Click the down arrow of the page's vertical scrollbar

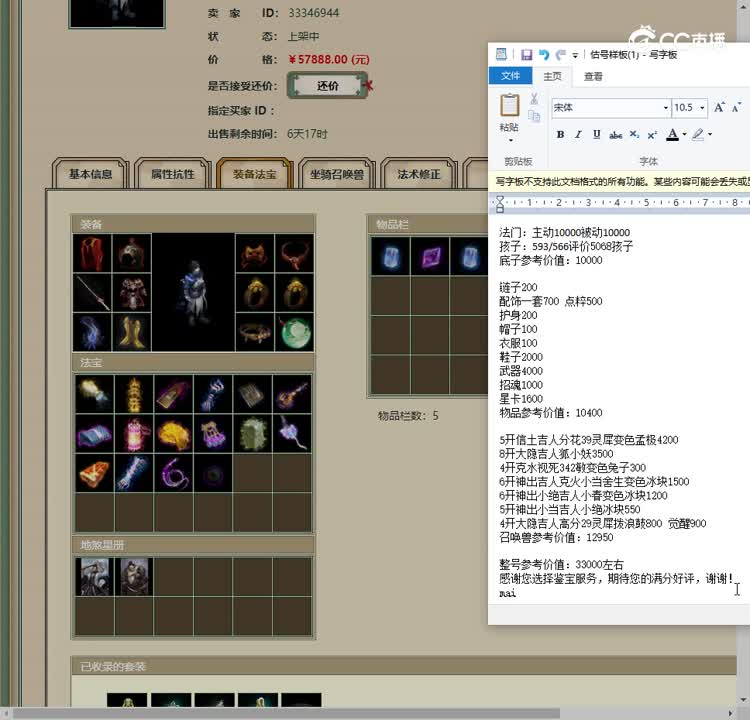coord(744,700)
